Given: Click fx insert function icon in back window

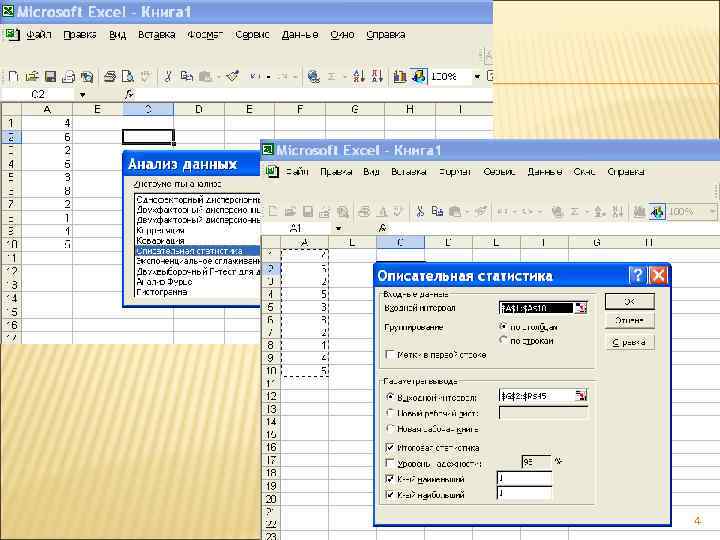Looking at the screenshot, I should (129, 95).
